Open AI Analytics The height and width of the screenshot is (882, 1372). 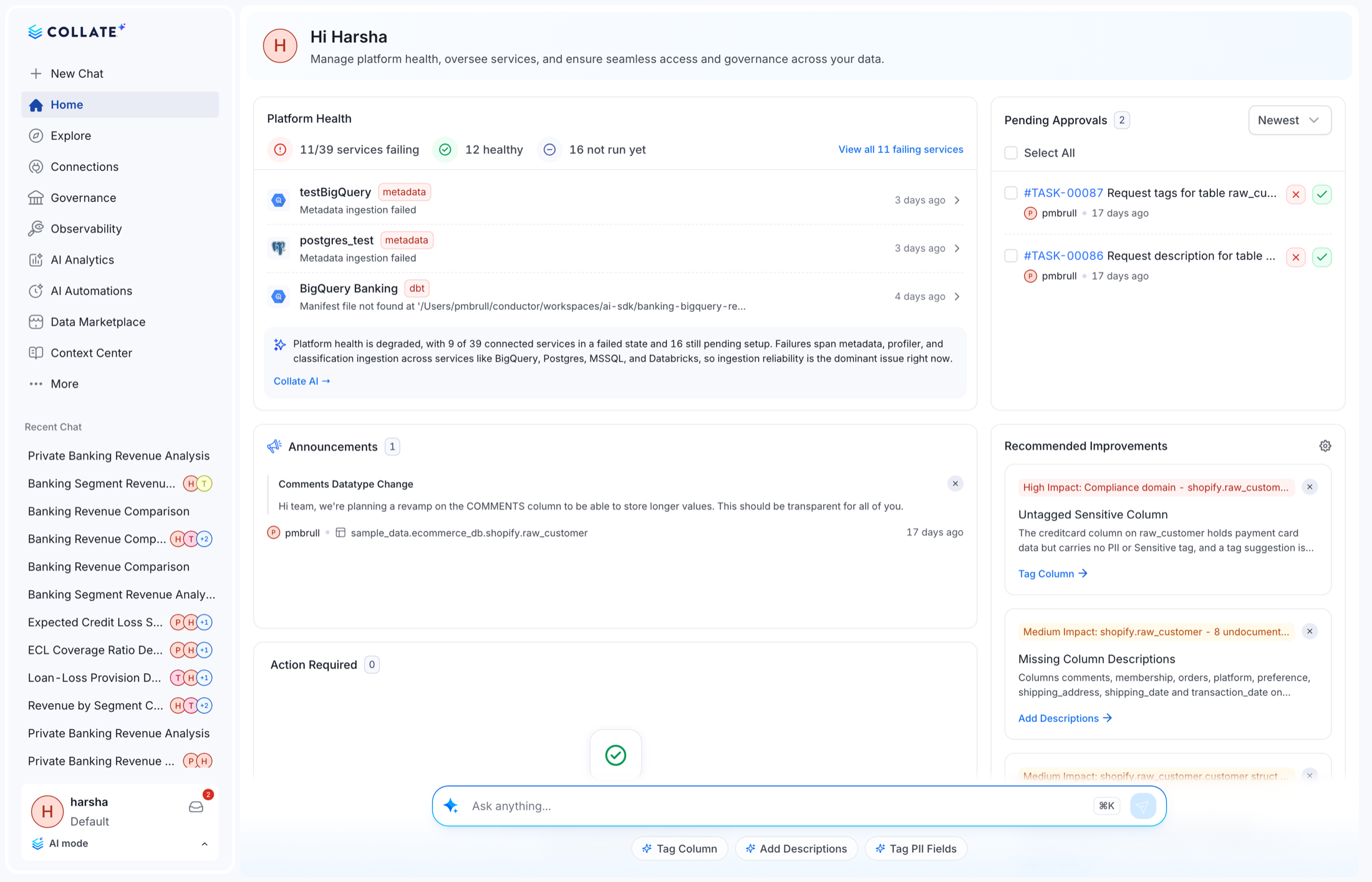[120, 259]
